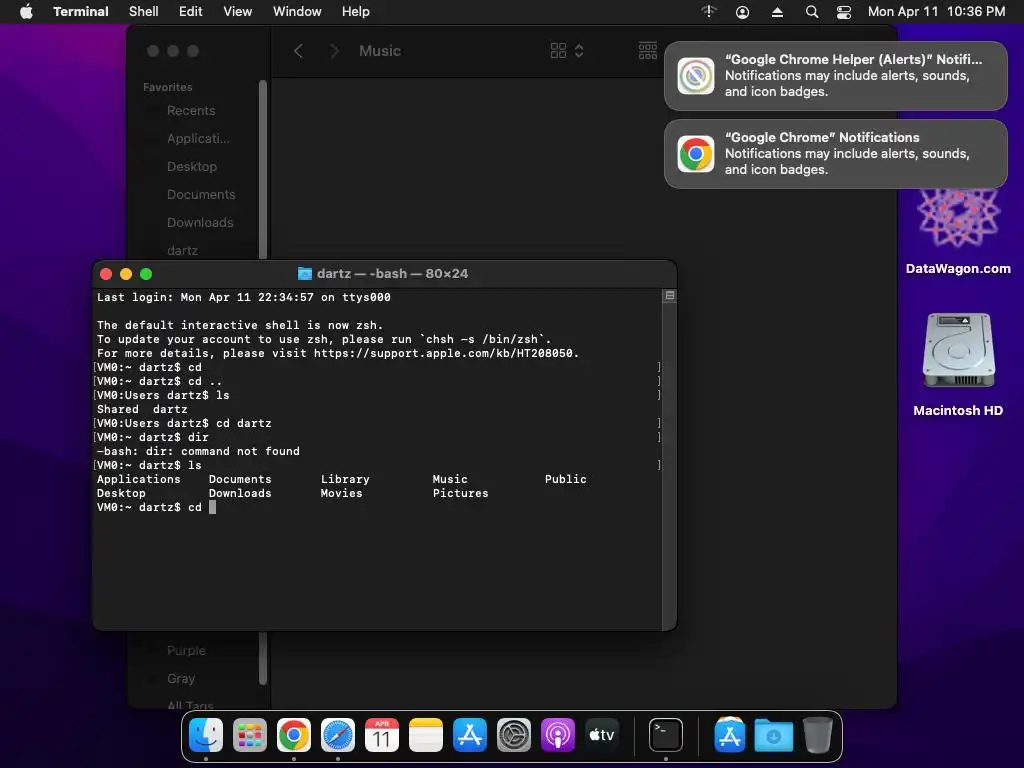Click the network status icon in menu bar
This screenshot has width=1024, height=768.
(709, 12)
